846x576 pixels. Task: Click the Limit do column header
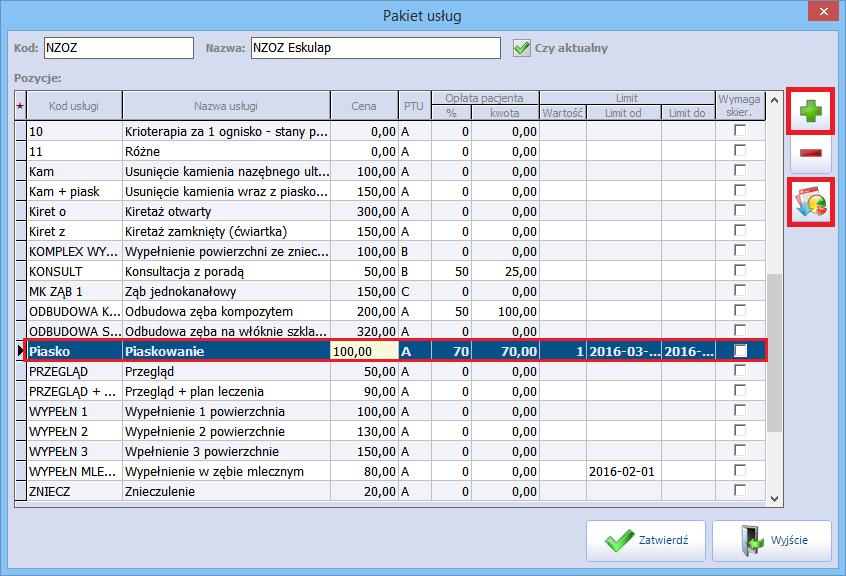point(687,113)
